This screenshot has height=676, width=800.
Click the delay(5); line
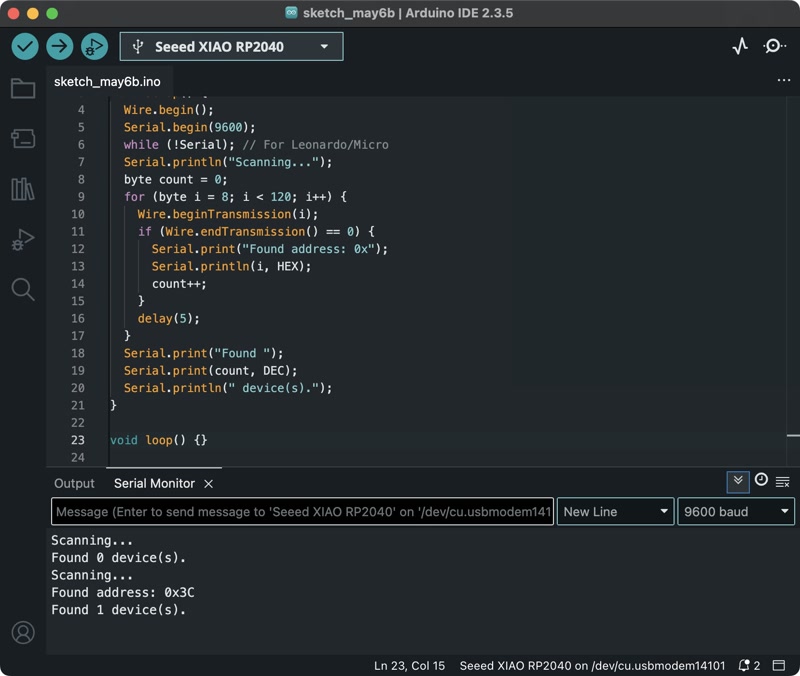[168, 318]
